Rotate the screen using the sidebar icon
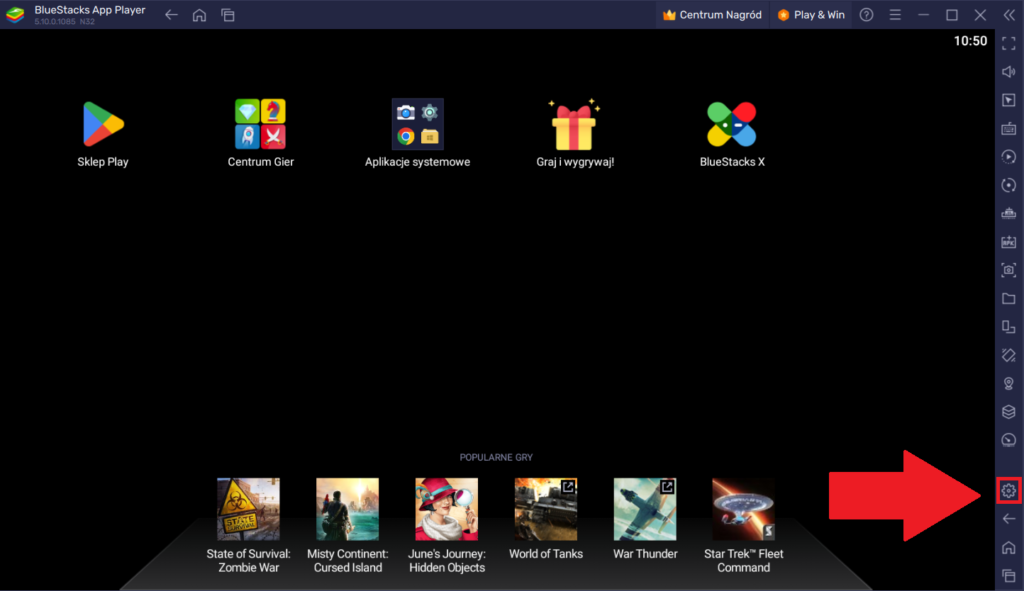1024x591 pixels. pyautogui.click(x=1009, y=184)
